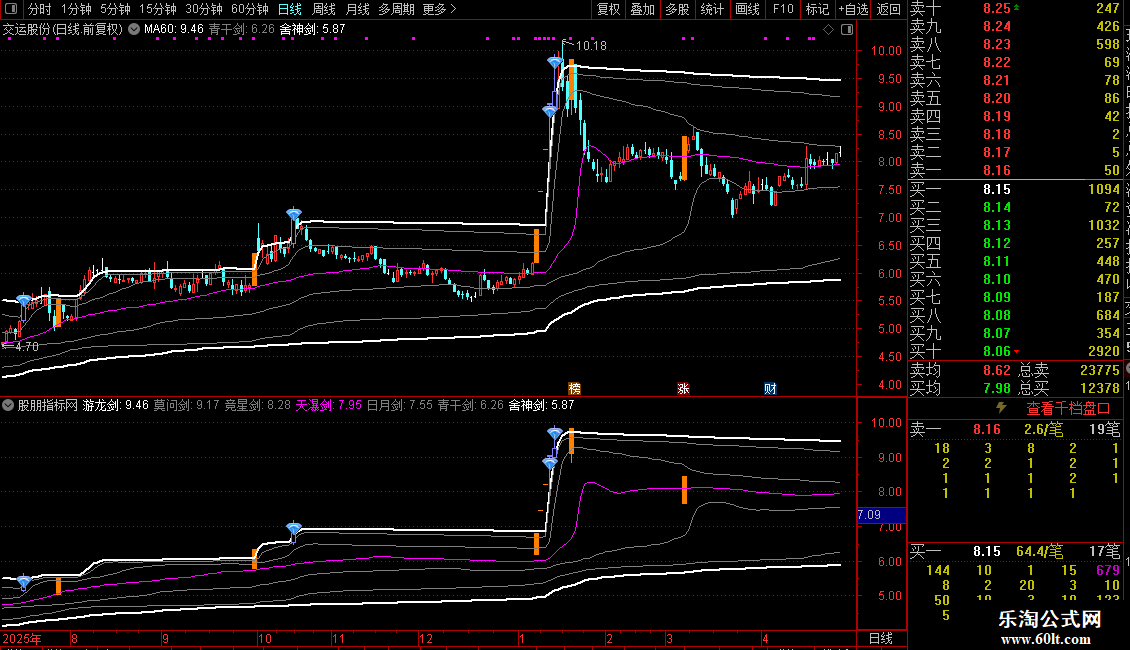This screenshot has width=1130, height=650.
Task: Switch to 30分钟 chart period
Action: [204, 9]
